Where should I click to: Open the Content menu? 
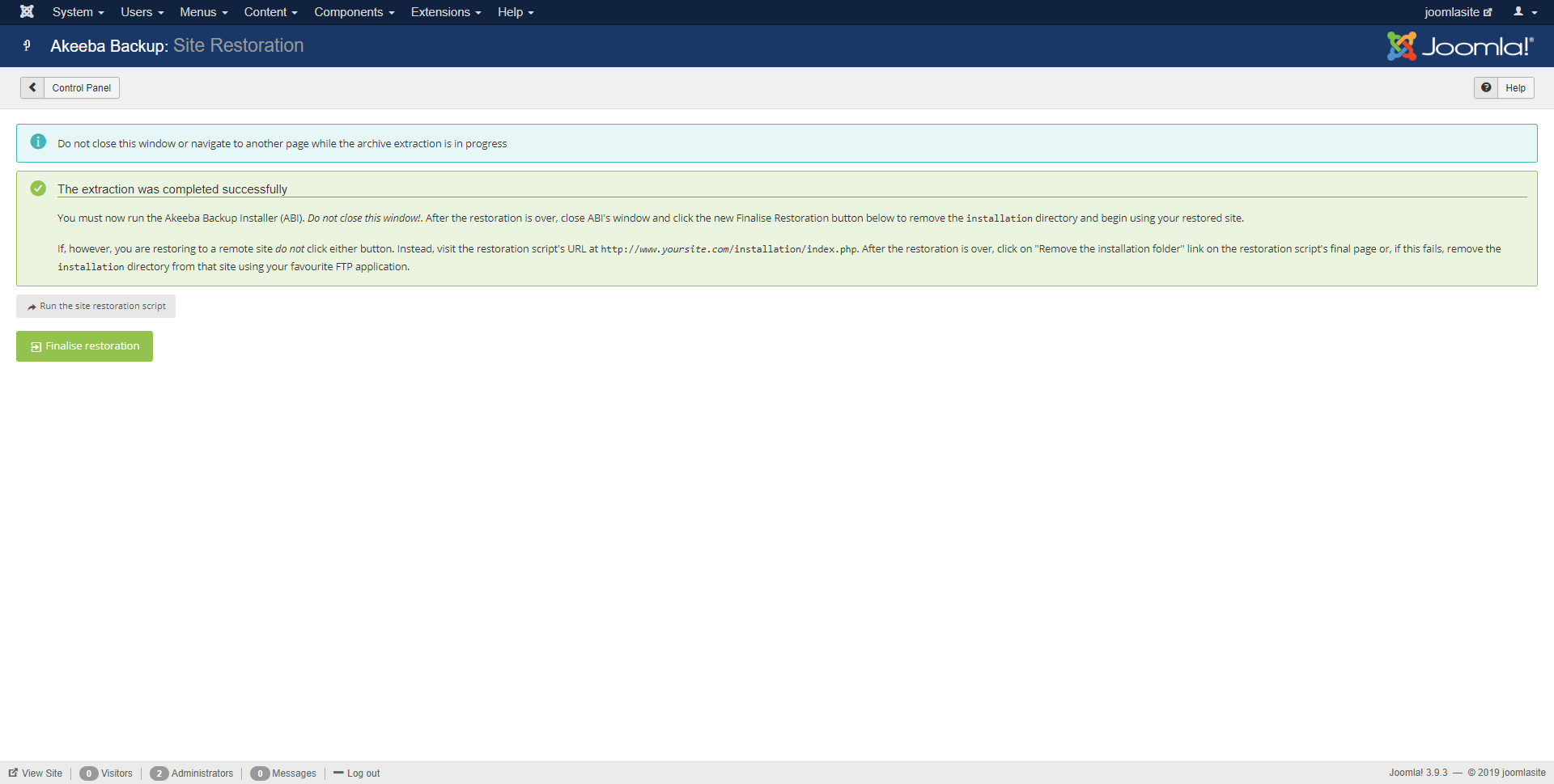click(270, 12)
